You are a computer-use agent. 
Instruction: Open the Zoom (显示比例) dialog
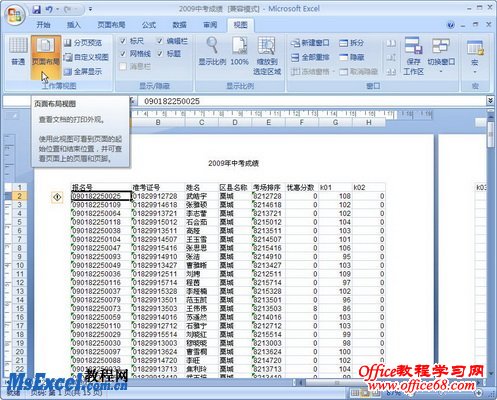click(x=212, y=51)
